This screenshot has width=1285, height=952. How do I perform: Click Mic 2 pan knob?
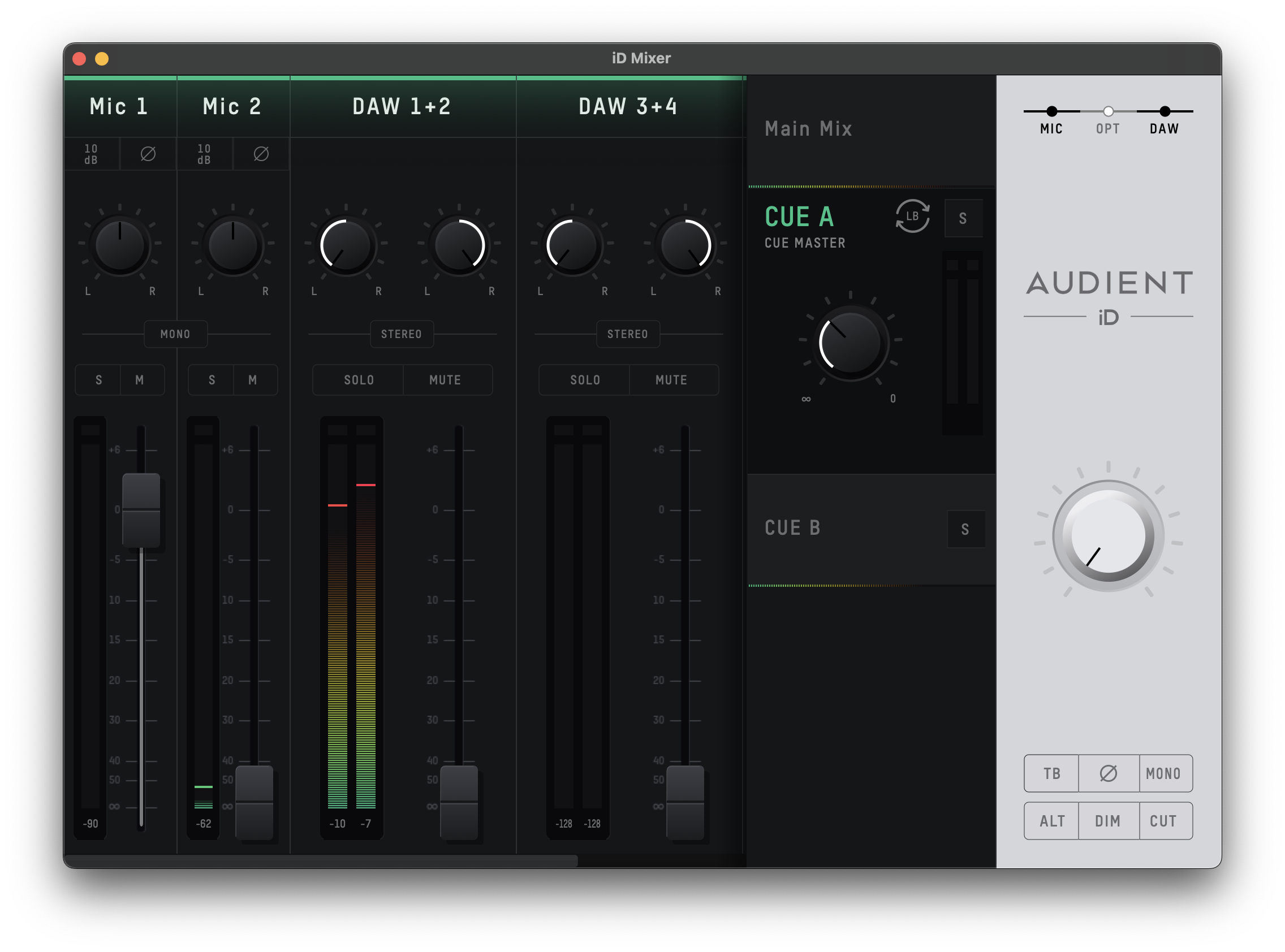coord(233,245)
